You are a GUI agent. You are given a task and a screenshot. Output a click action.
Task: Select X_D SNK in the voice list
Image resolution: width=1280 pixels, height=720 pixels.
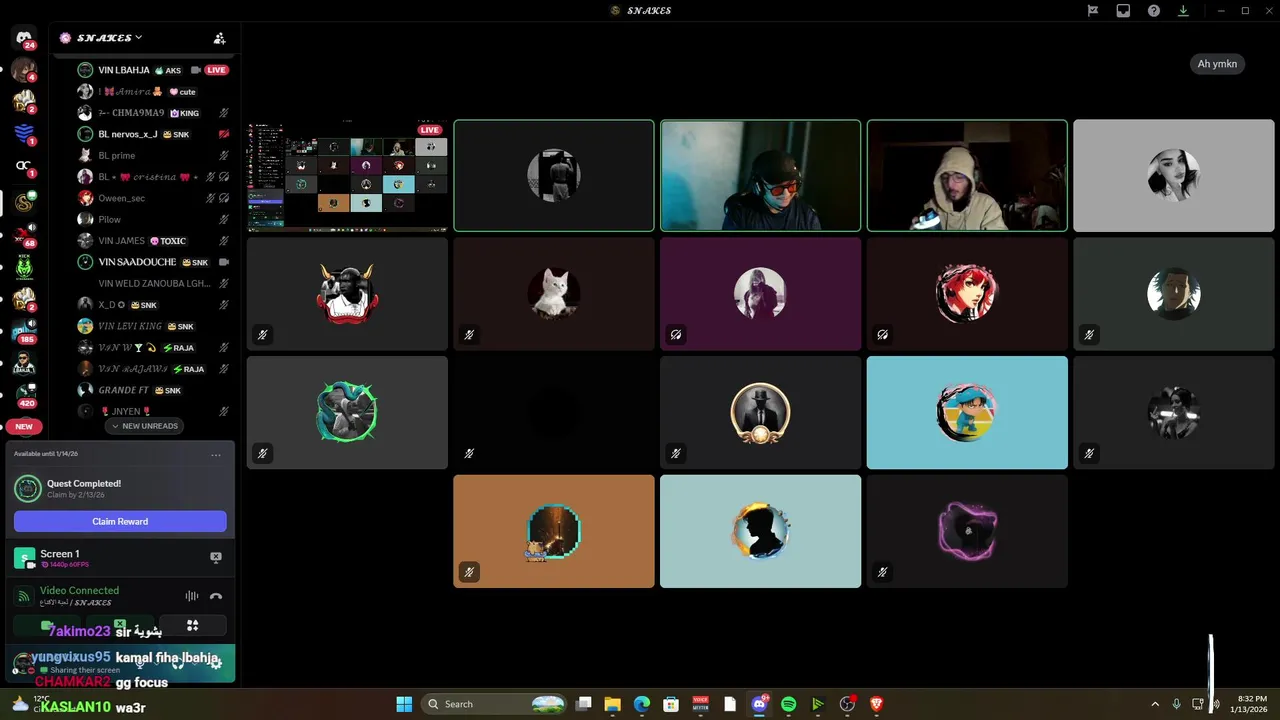point(155,305)
